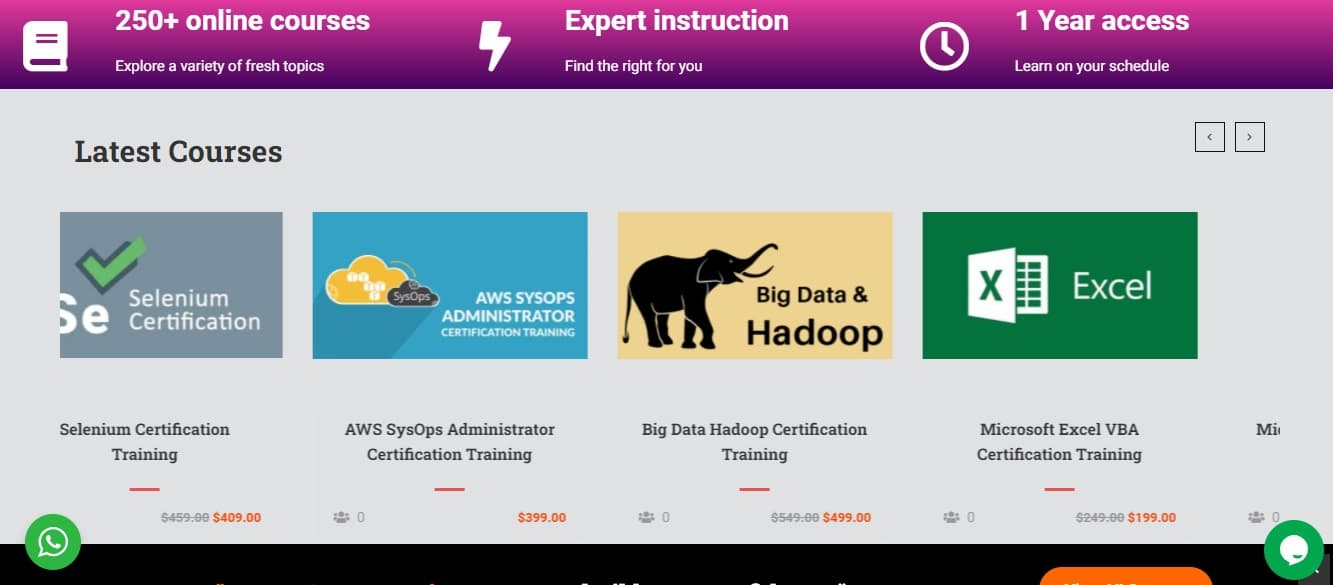Screen dimensions: 1333x585
Task: Go to previous courses with left arrow
Action: (x=1209, y=137)
